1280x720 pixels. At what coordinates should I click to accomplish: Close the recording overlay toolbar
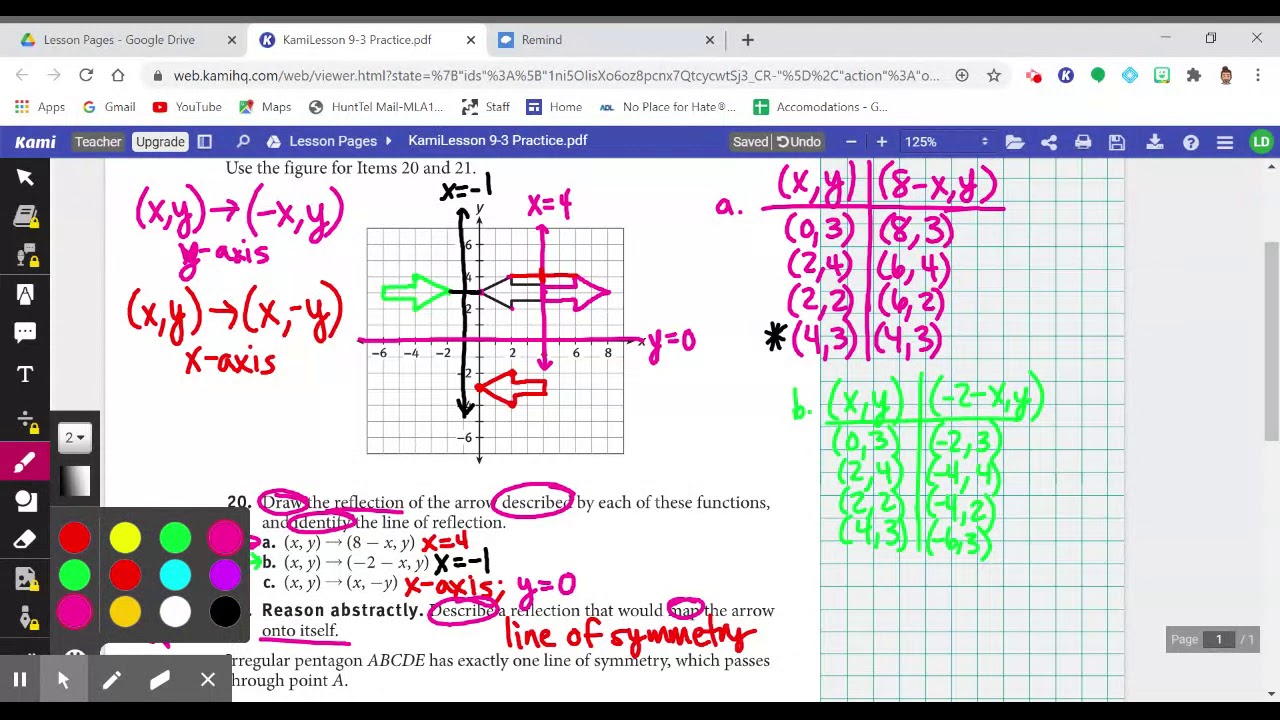[208, 680]
